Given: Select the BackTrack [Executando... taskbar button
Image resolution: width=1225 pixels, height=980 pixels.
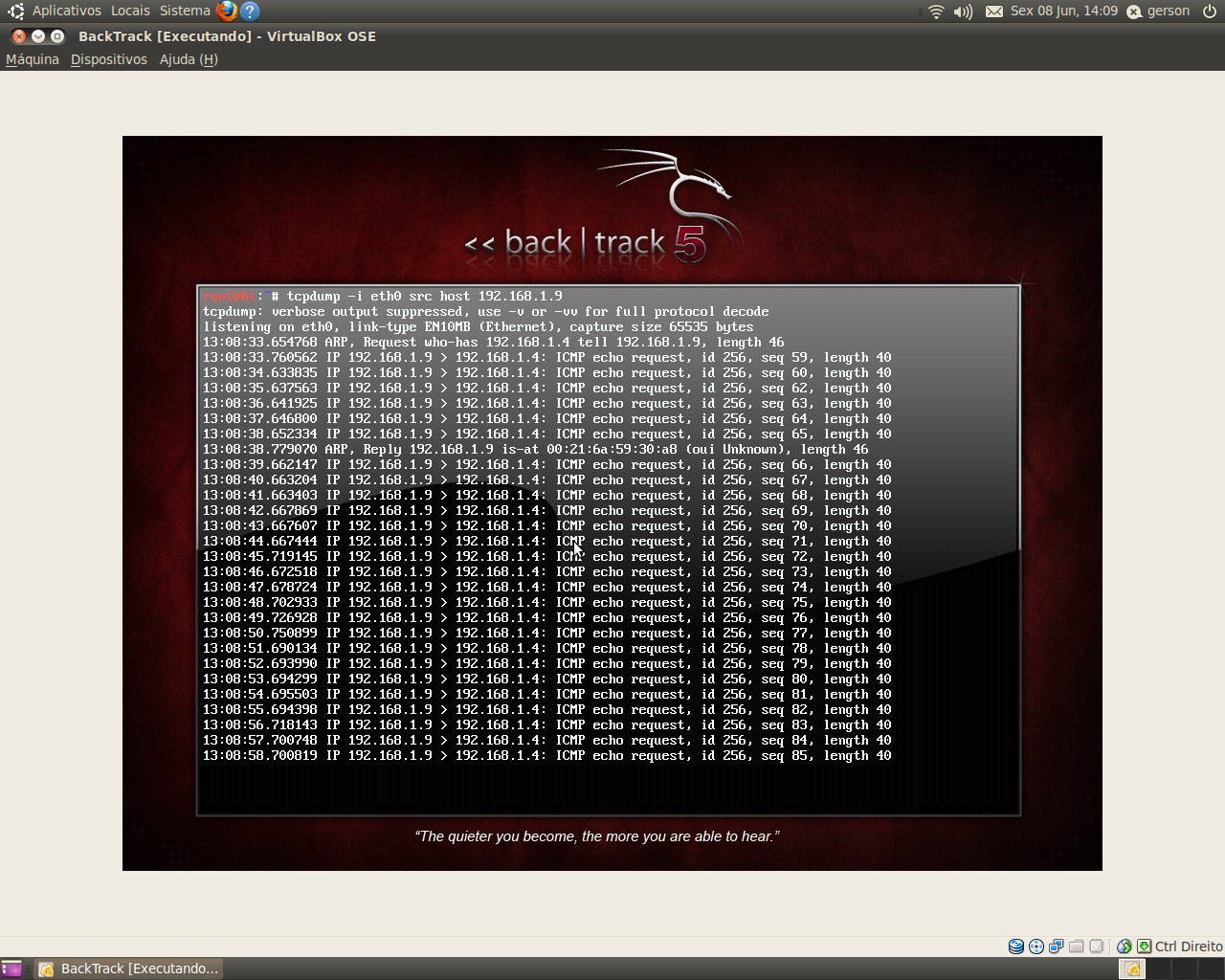Looking at the screenshot, I should pos(129,969).
